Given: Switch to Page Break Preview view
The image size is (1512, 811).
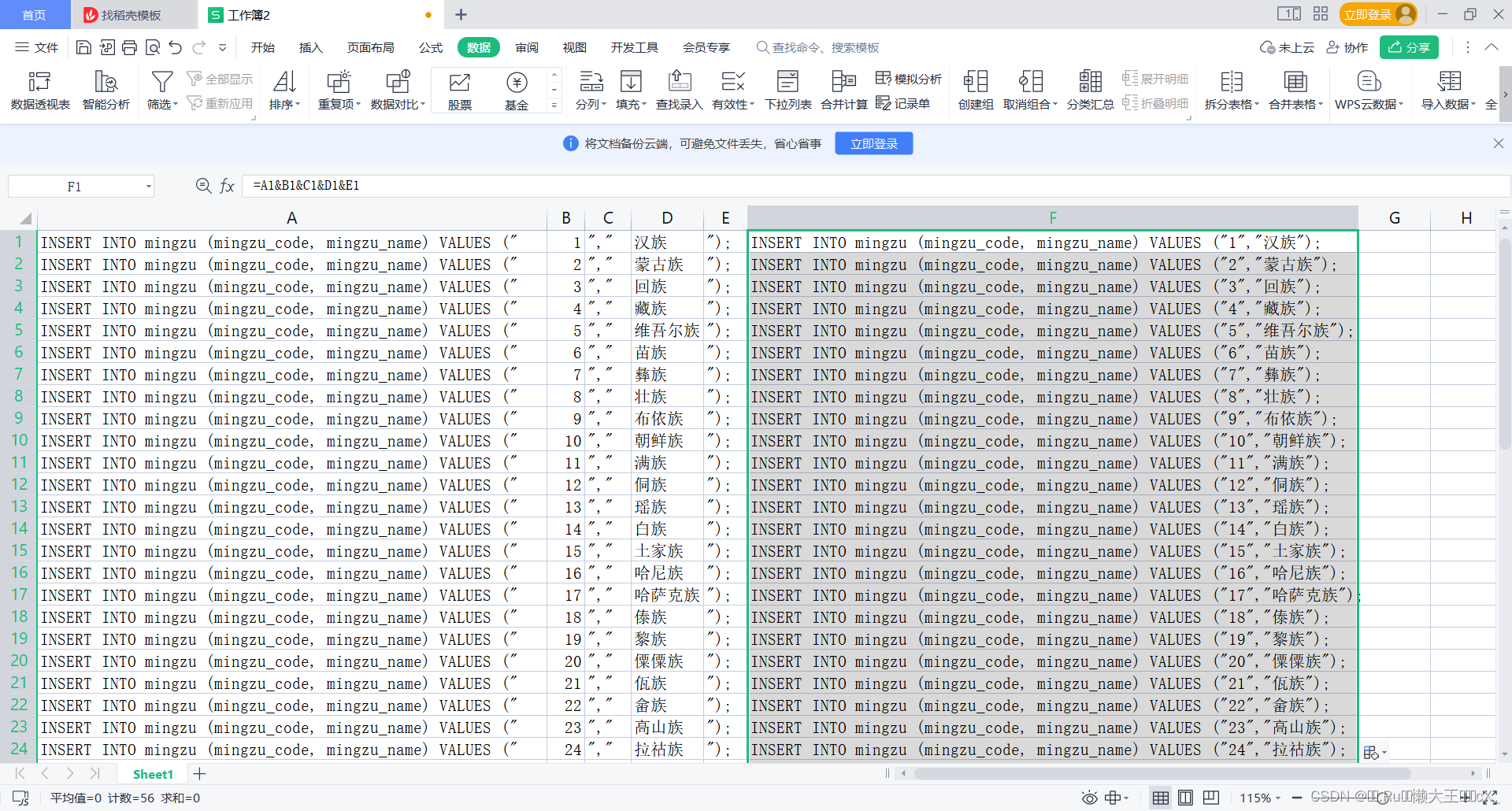Looking at the screenshot, I should tap(1210, 798).
